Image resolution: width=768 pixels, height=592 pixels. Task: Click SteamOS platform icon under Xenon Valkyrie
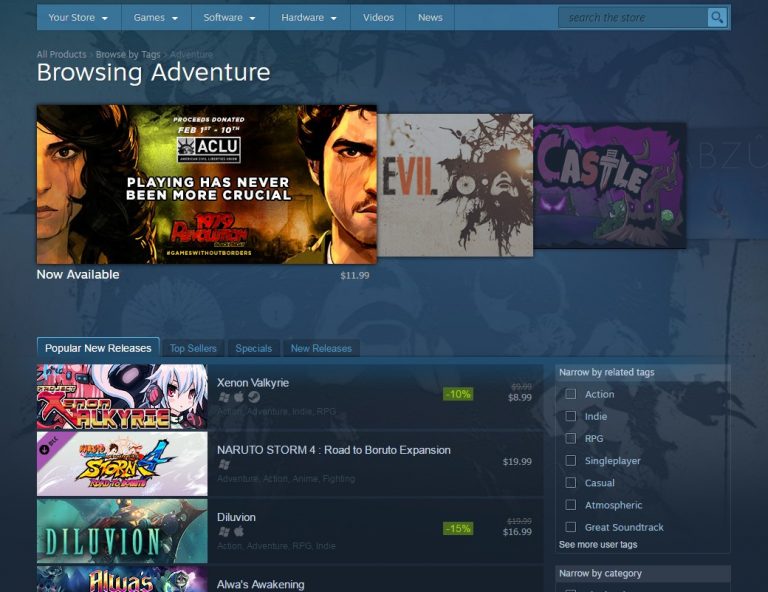pyautogui.click(x=254, y=397)
